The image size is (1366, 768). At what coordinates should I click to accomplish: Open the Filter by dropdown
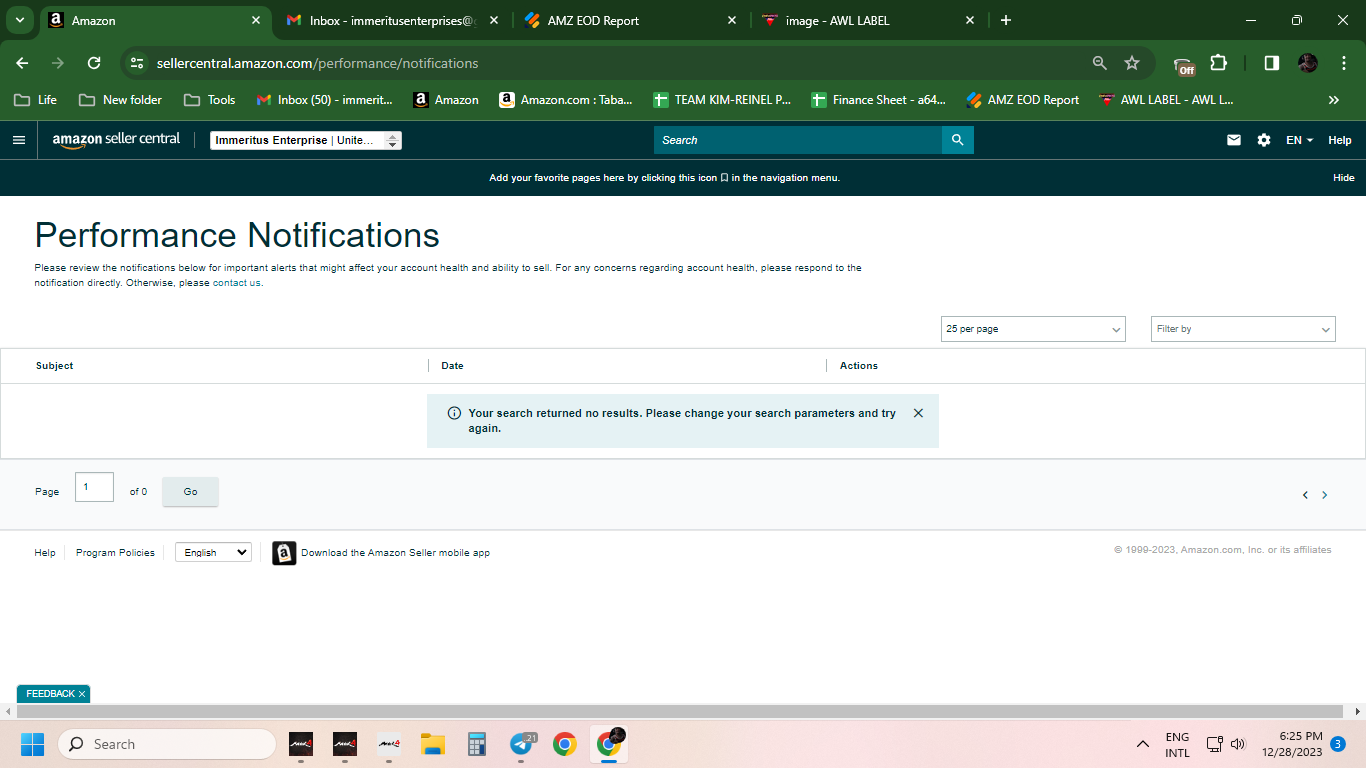point(1243,329)
